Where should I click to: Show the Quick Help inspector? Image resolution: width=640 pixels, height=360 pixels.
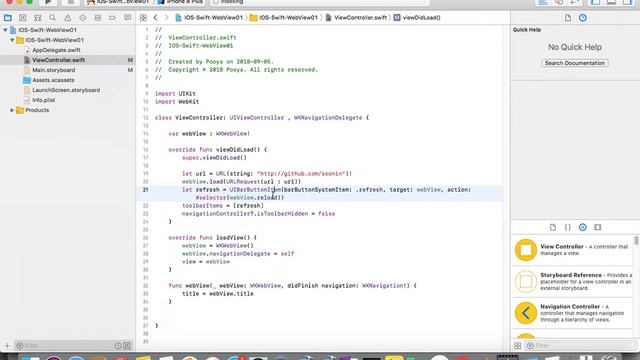click(582, 18)
